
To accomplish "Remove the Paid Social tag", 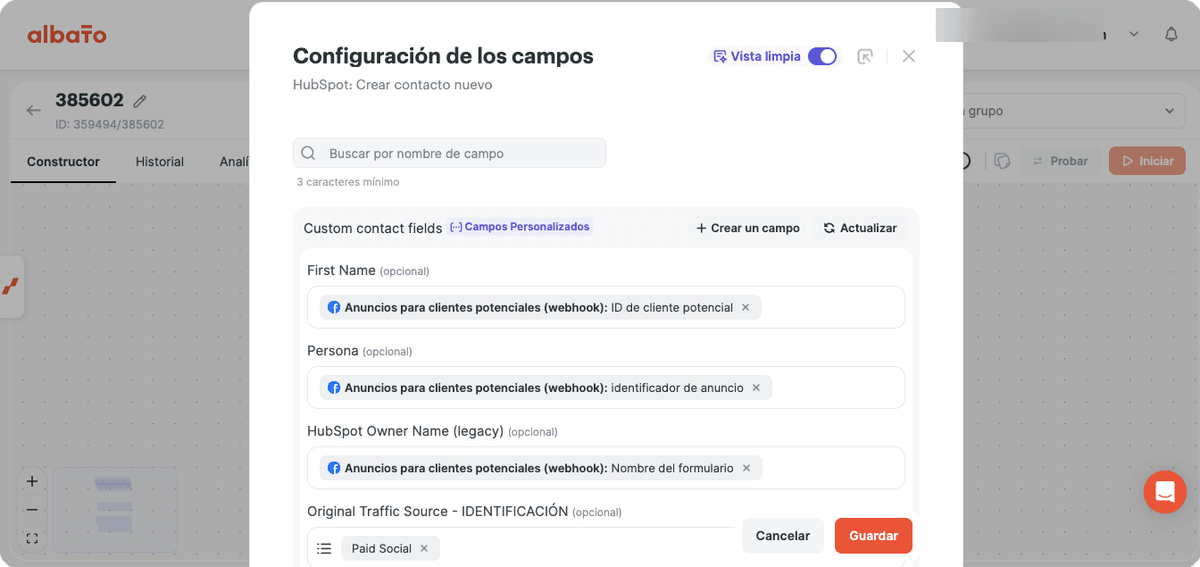I will click(424, 548).
